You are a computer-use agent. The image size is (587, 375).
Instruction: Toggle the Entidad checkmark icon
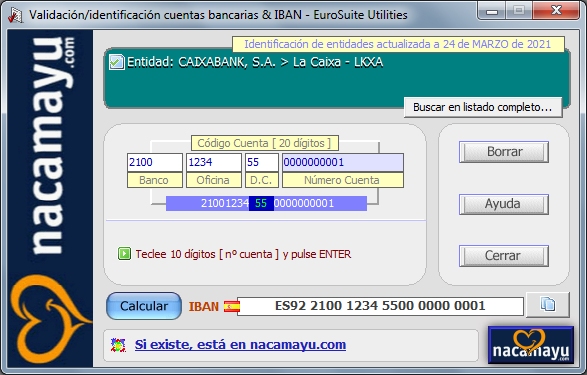[116, 62]
